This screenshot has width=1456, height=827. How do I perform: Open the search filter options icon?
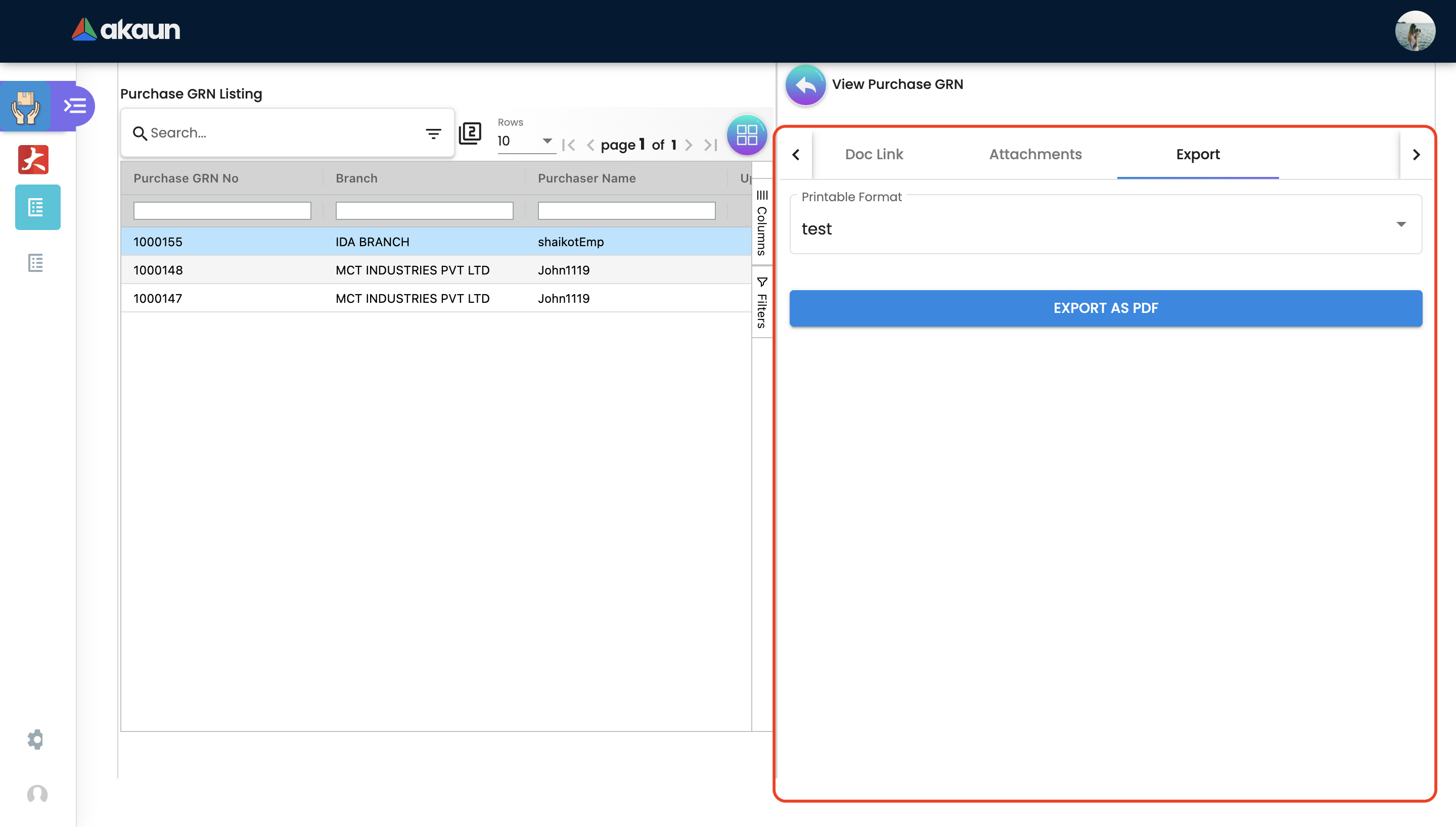pyautogui.click(x=433, y=133)
